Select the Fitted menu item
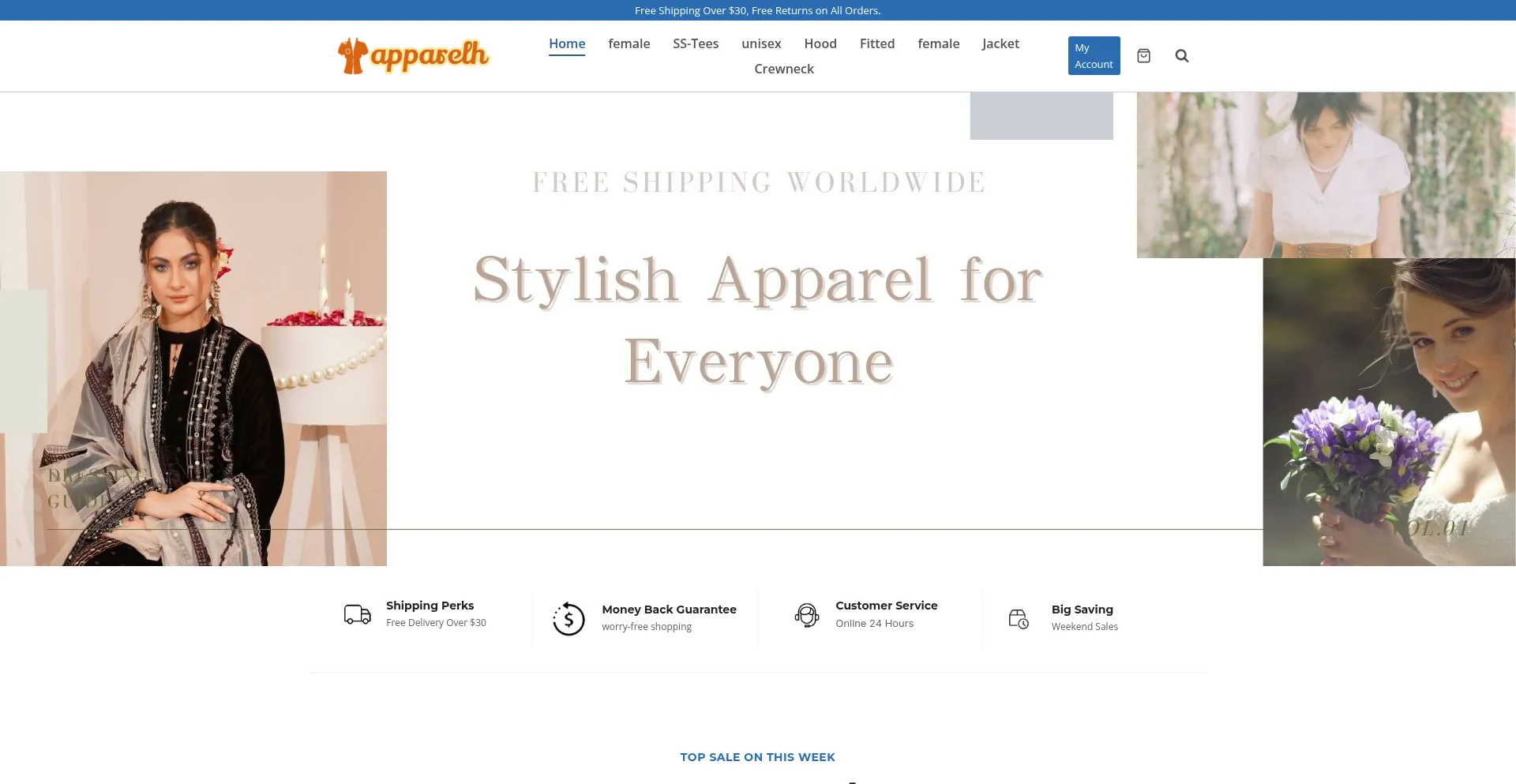The width and height of the screenshot is (1516, 784). (877, 43)
